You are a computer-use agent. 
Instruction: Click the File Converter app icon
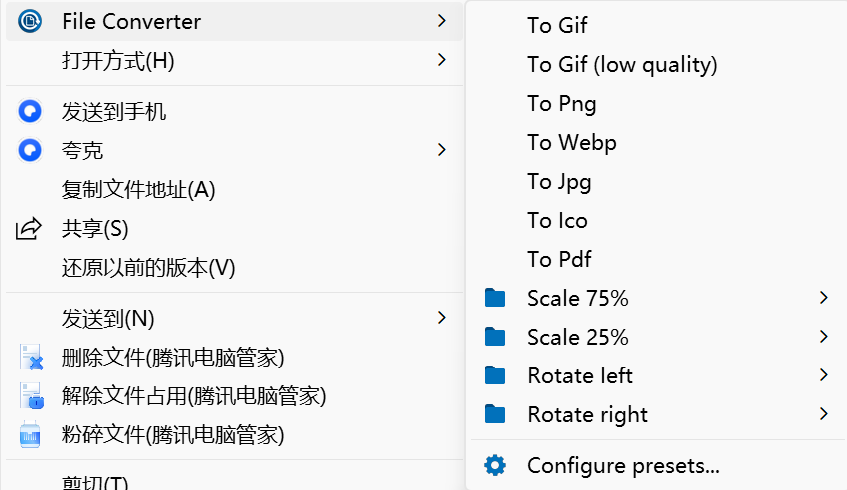[x=30, y=21]
